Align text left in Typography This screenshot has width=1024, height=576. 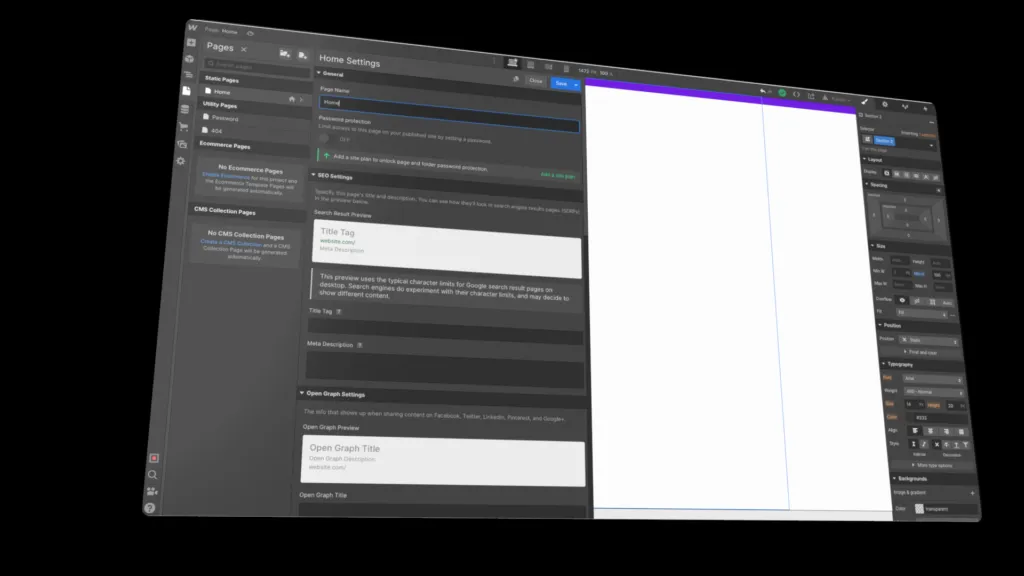click(915, 430)
